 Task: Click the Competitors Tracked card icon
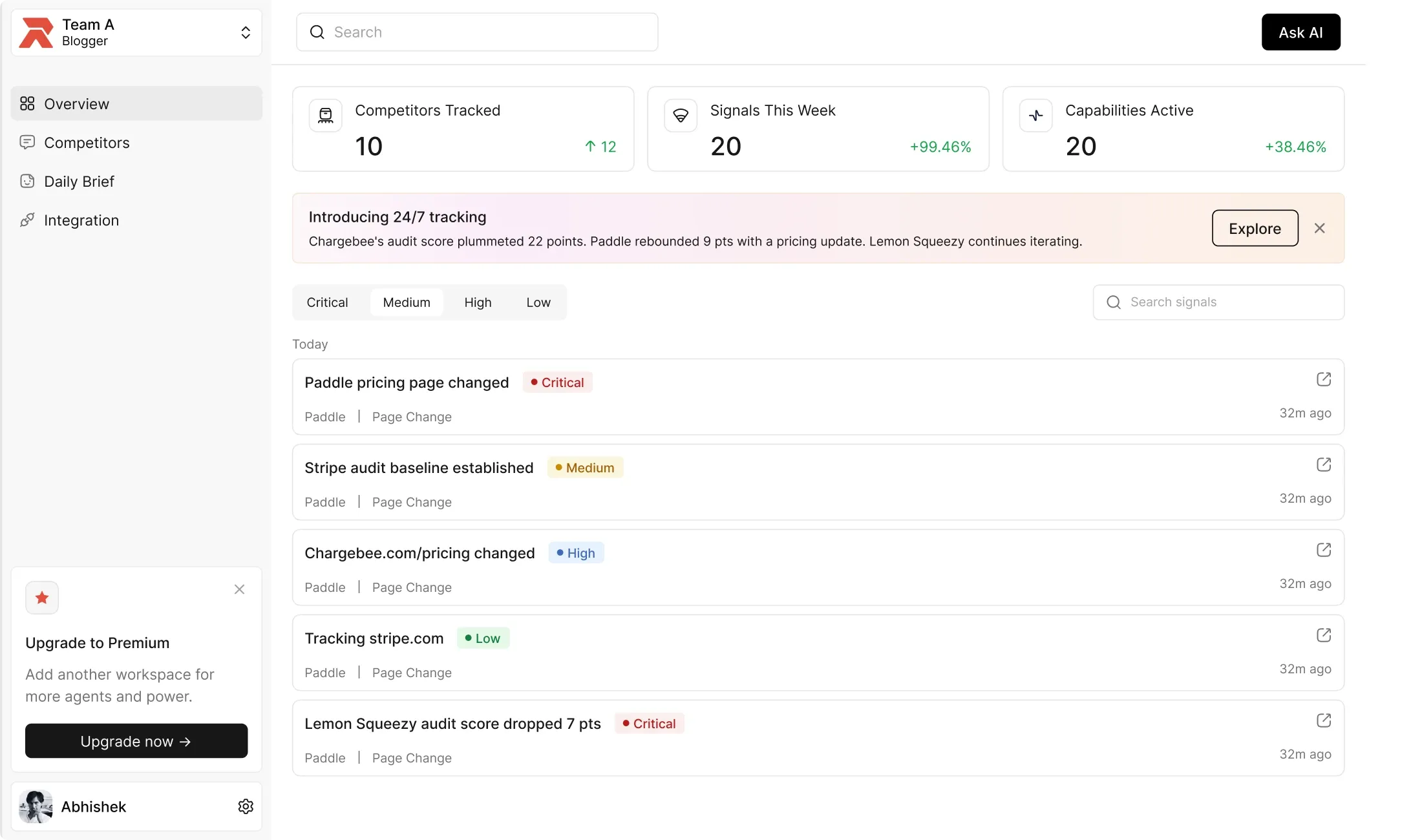click(x=325, y=116)
